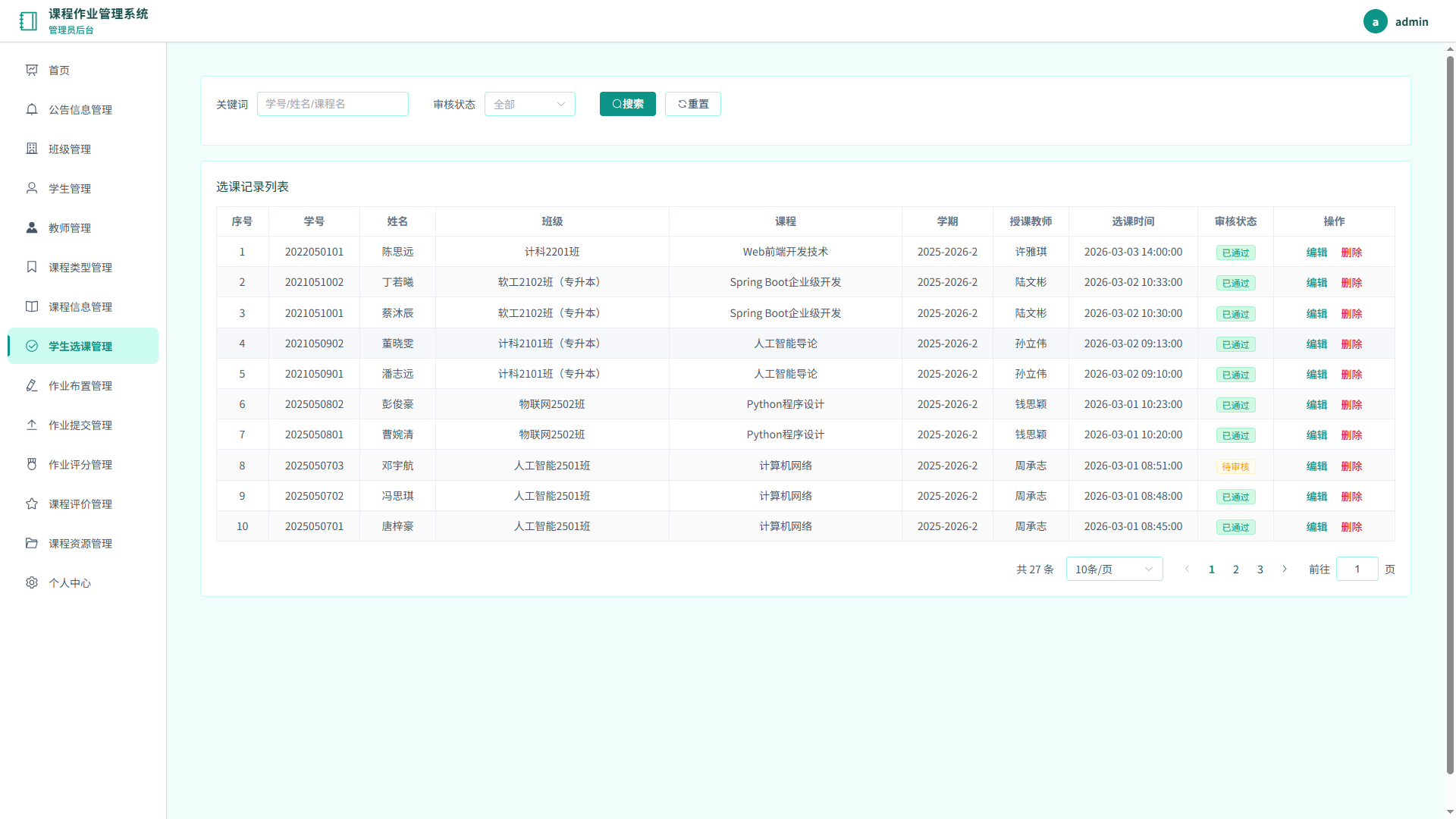Go to page 3 of the list
The image size is (1456, 819).
[x=1260, y=570]
